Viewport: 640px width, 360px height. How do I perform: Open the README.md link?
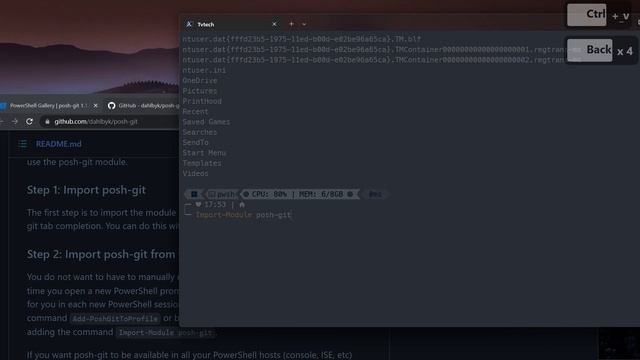point(58,144)
